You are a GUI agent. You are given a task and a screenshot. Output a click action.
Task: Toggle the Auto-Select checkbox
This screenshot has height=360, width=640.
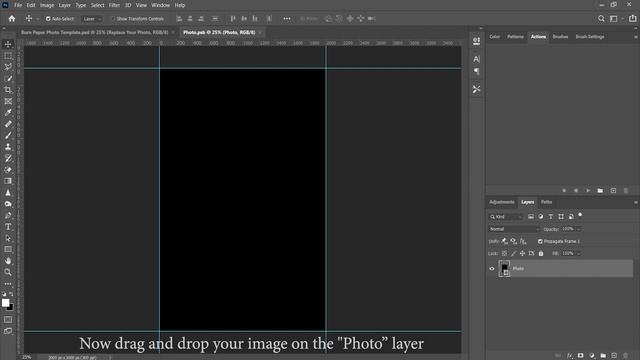48,19
